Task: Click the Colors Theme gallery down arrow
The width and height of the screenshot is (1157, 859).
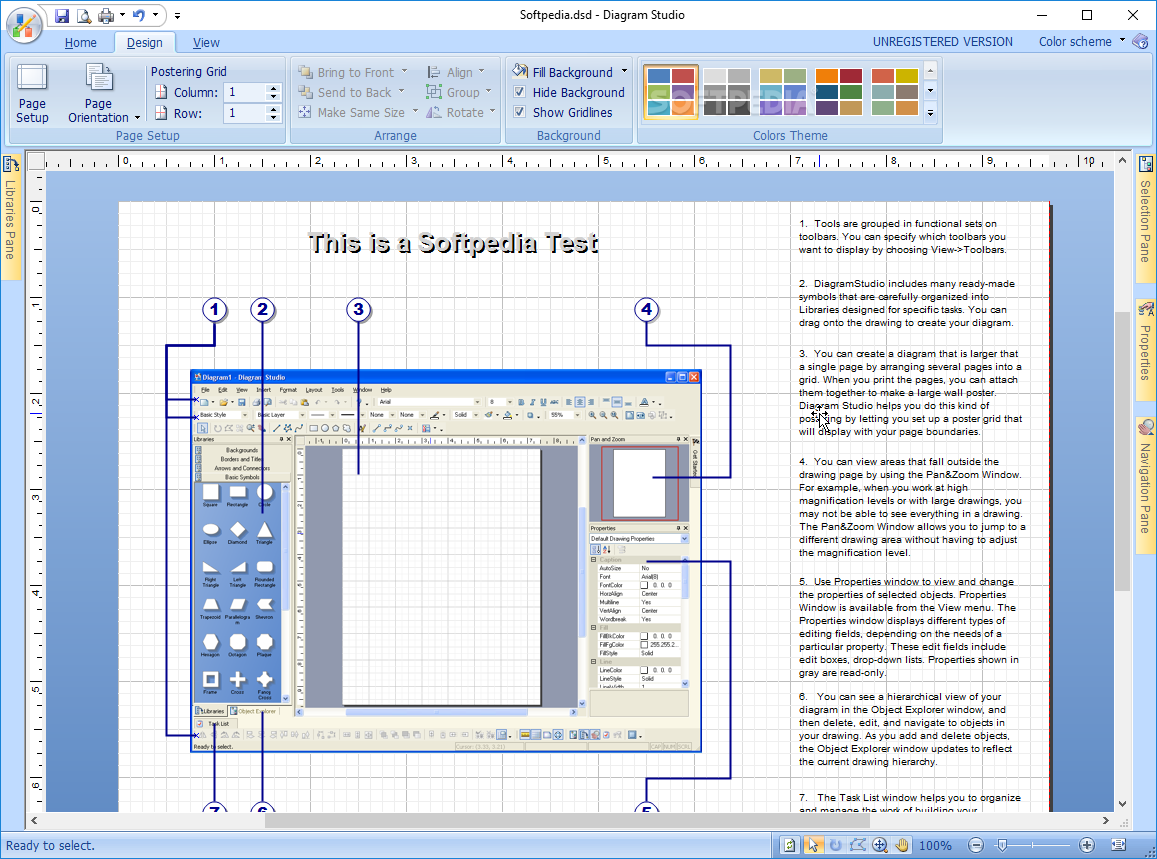Action: click(x=930, y=91)
